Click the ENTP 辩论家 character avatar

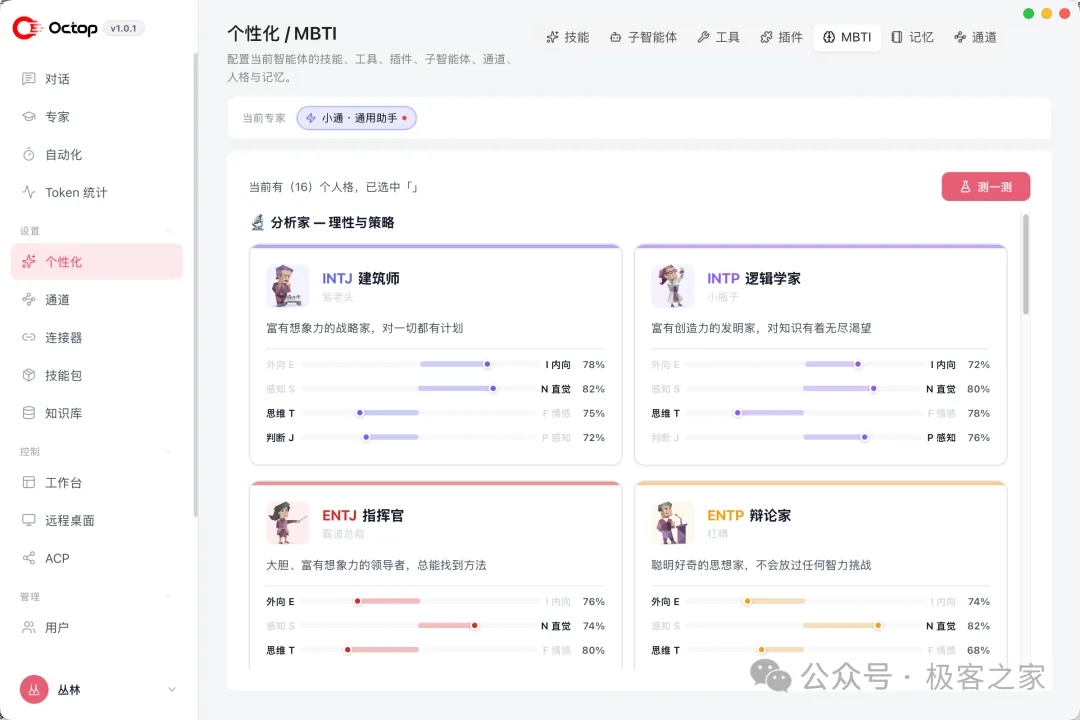pyautogui.click(x=673, y=522)
